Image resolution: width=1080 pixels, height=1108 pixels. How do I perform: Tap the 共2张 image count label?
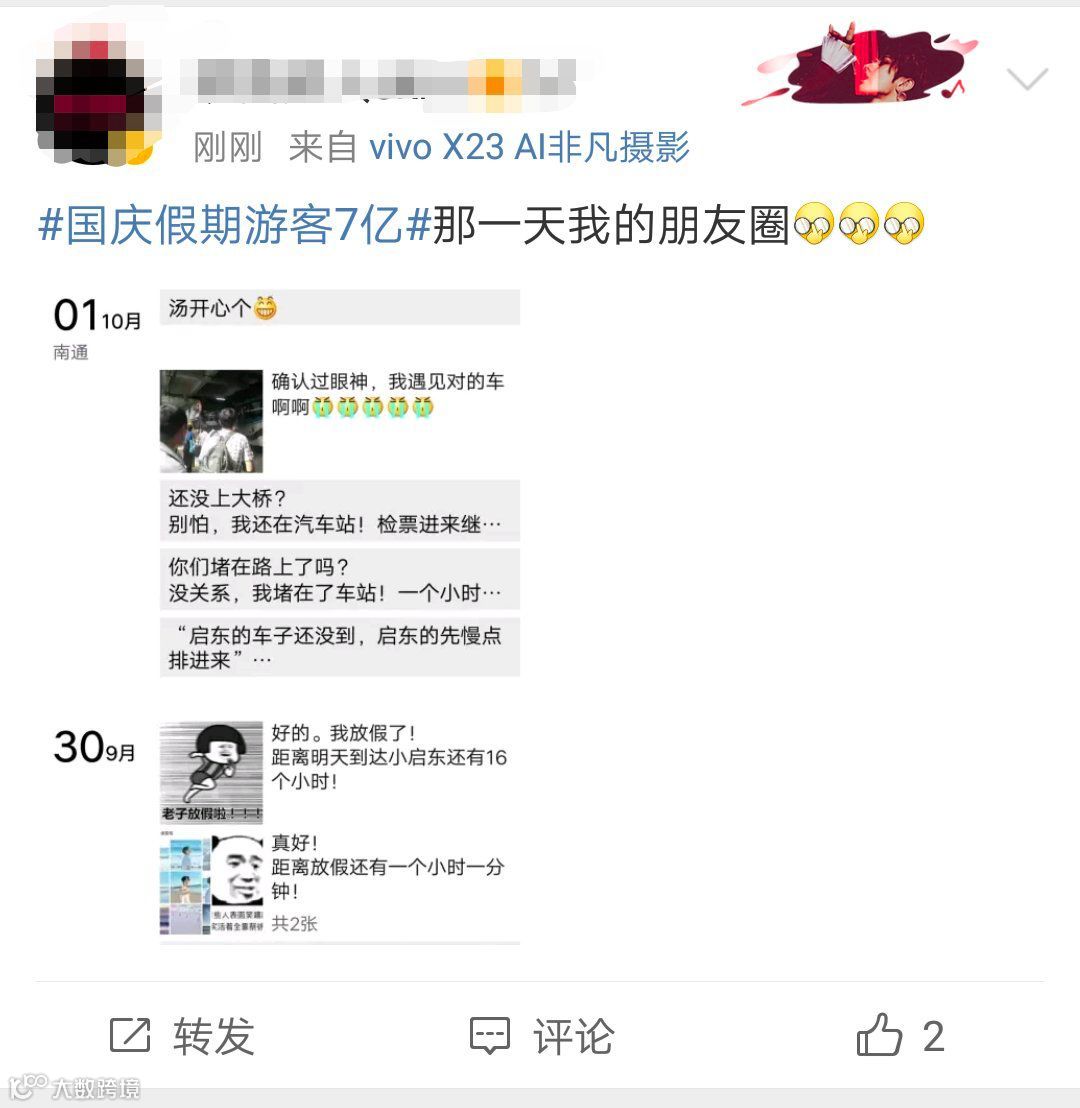point(294,924)
